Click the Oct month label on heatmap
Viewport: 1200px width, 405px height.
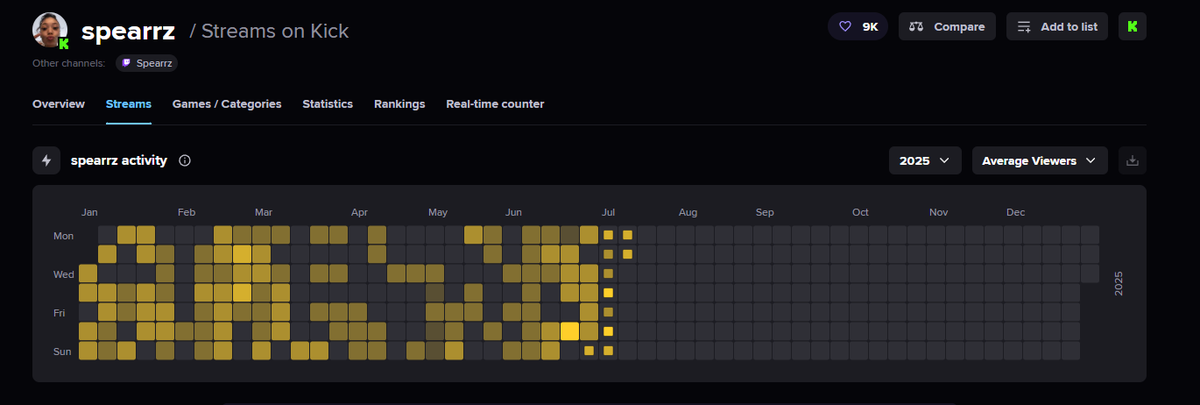pos(860,212)
